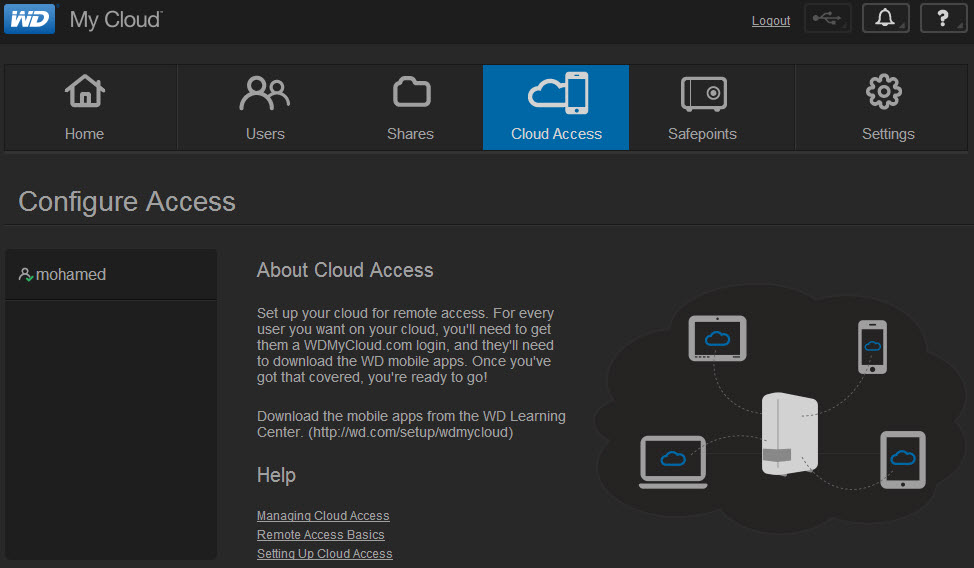Open the alerts bell icon

[885, 18]
